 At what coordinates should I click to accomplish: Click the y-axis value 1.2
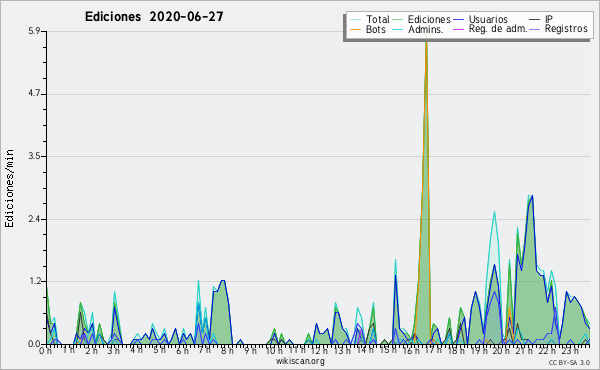click(x=34, y=282)
